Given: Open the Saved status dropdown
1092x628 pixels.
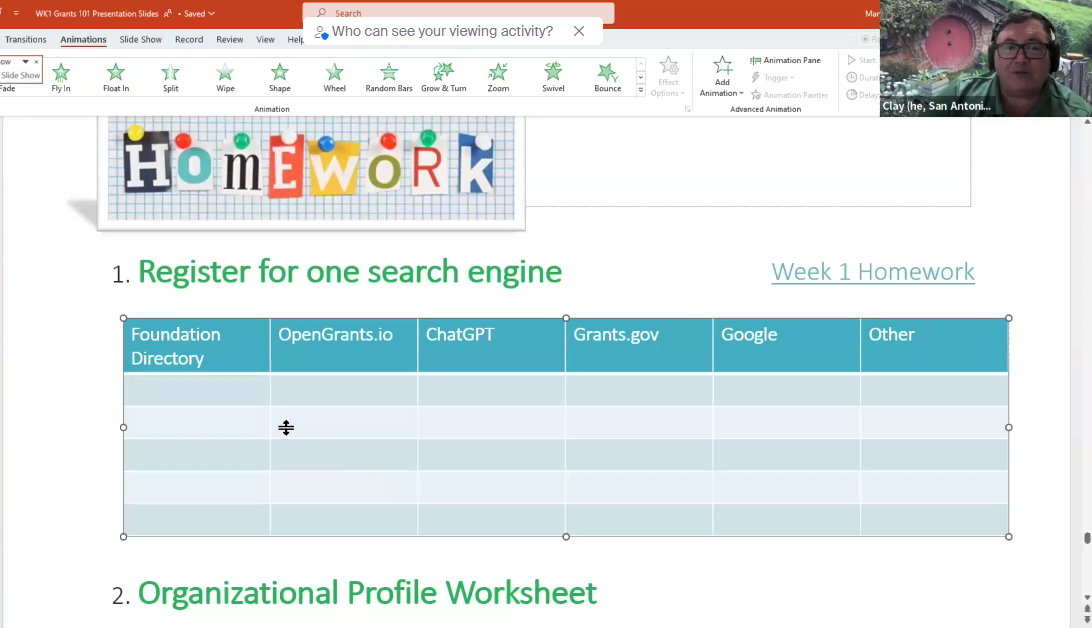Looking at the screenshot, I should [199, 13].
